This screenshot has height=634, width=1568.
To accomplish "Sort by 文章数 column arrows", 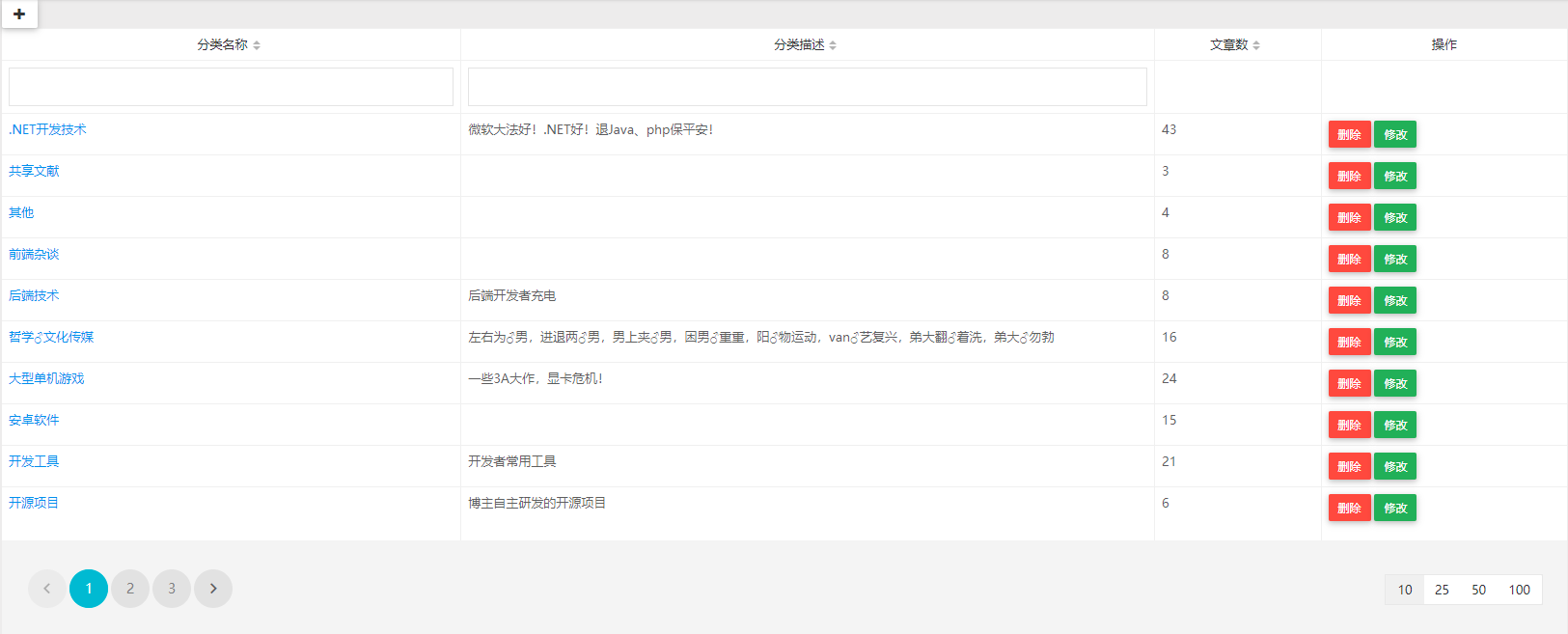I will coord(1256,45).
